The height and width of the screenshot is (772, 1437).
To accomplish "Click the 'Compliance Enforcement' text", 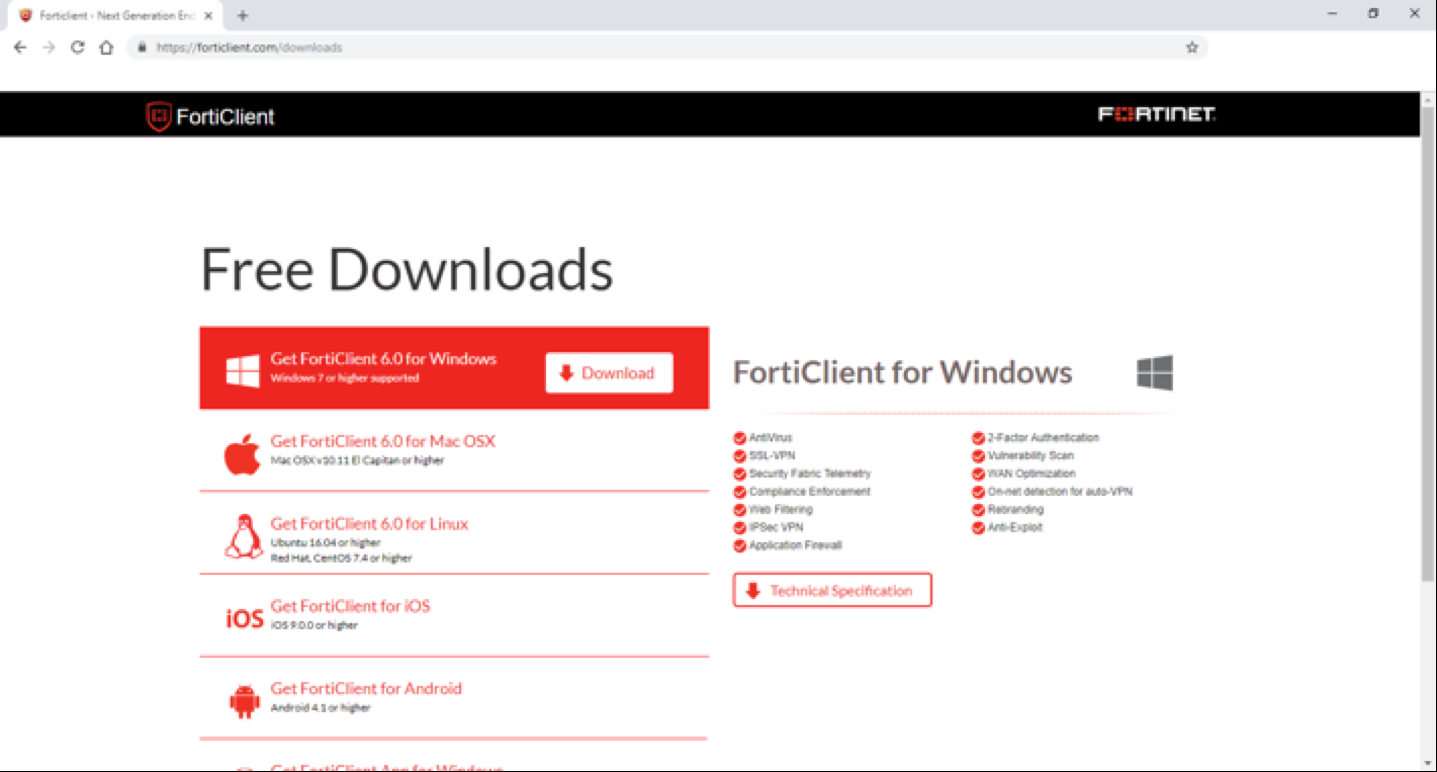I will point(810,492).
